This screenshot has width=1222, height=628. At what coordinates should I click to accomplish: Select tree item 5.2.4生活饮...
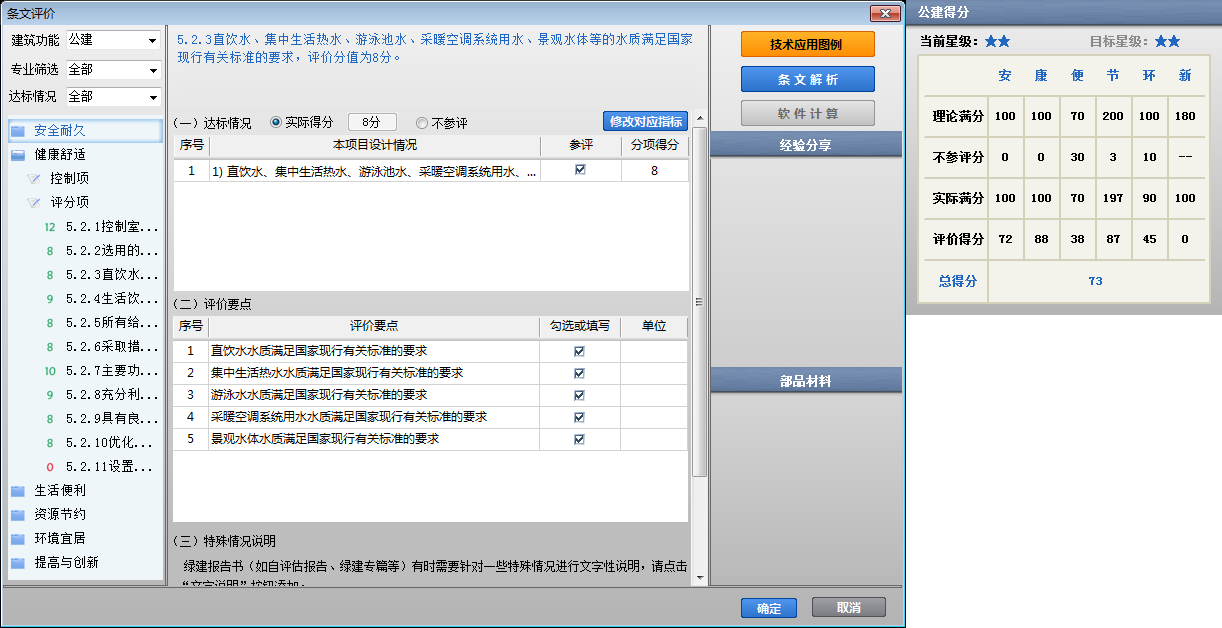(112, 299)
